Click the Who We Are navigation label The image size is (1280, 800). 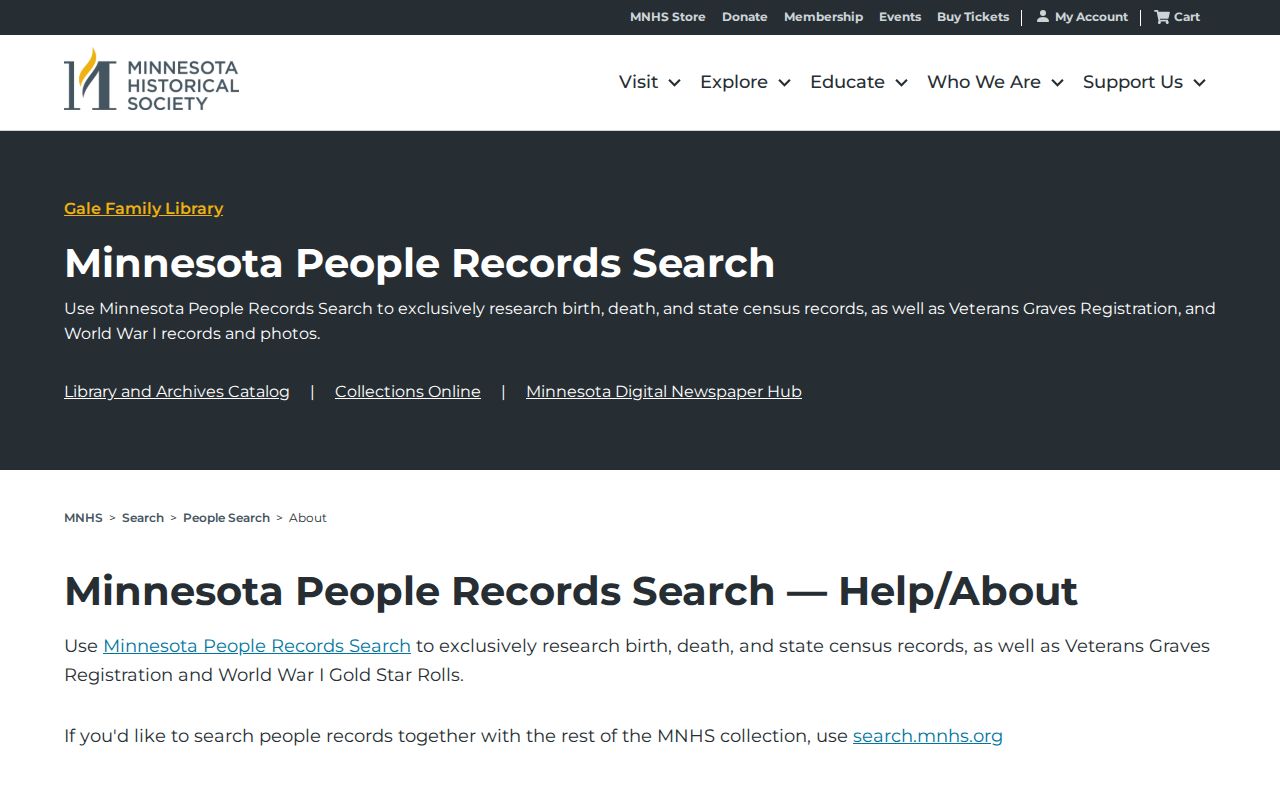(x=984, y=82)
